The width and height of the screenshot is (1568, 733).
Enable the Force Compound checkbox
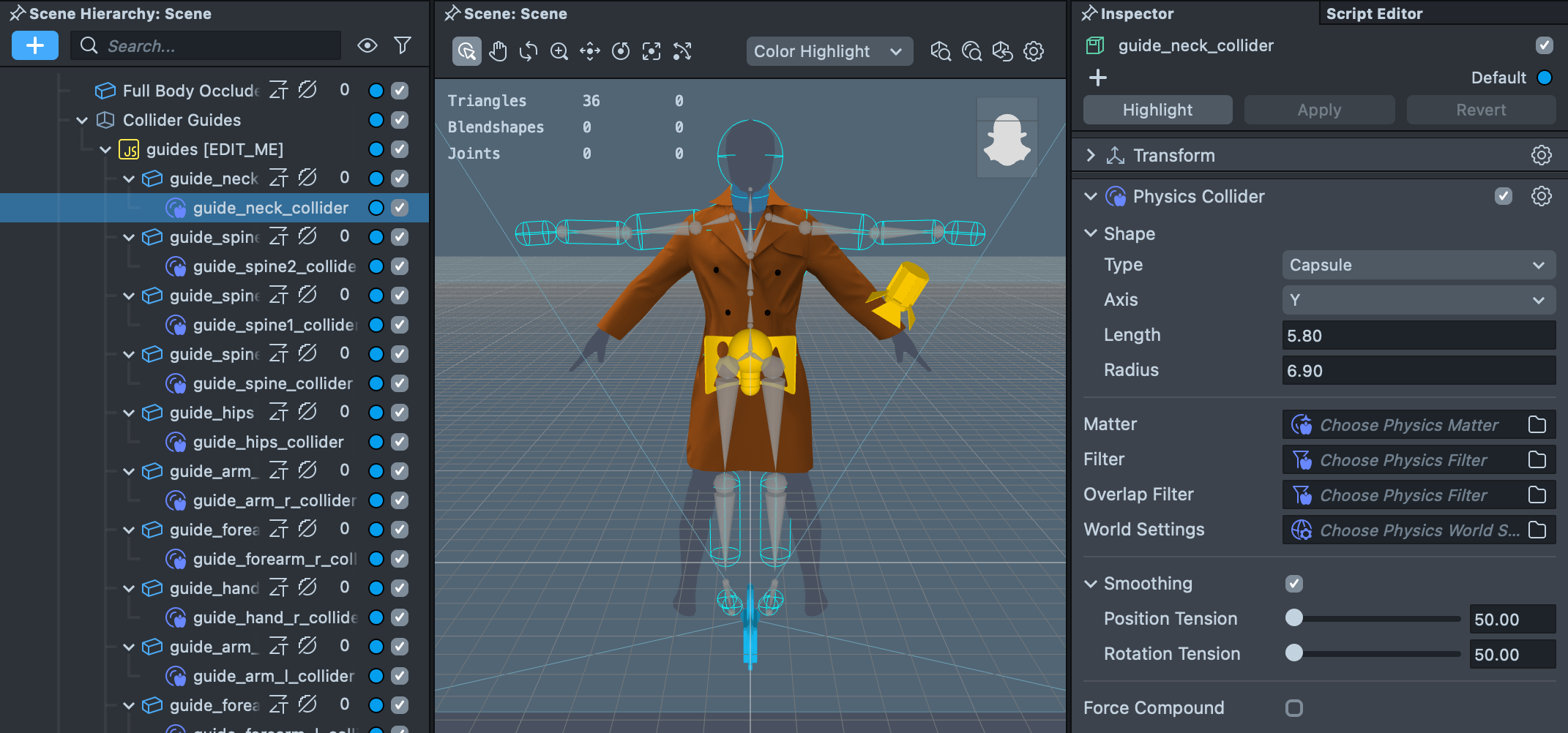tap(1293, 708)
